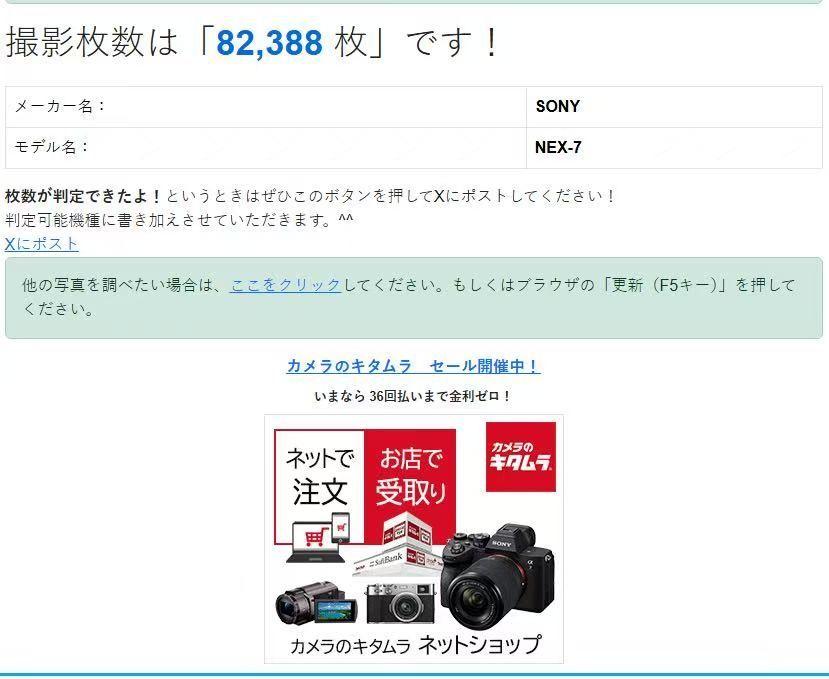This screenshot has height=679, width=829.
Task: Click the ネットで注文 white panel
Action: click(x=319, y=487)
